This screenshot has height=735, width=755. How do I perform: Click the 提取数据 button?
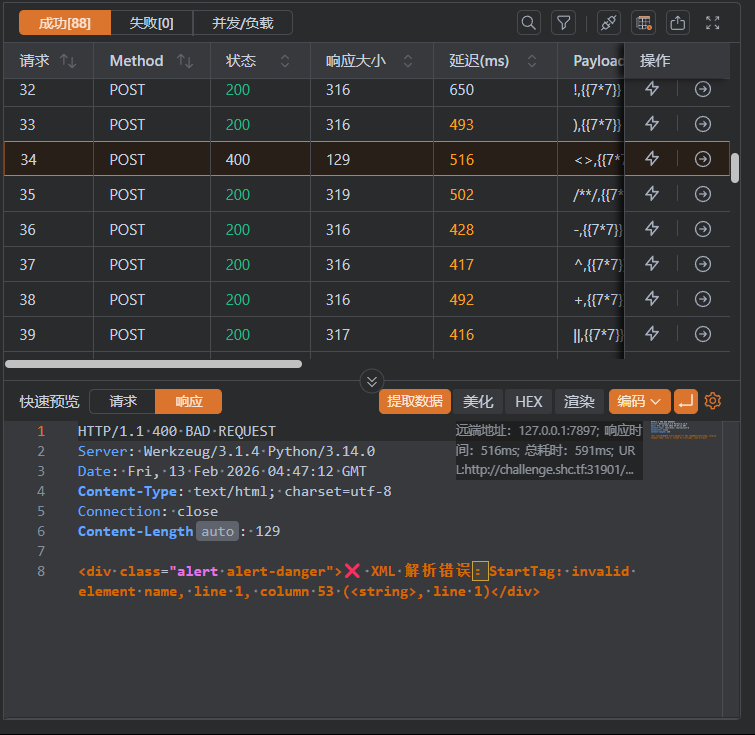pyautogui.click(x=414, y=401)
